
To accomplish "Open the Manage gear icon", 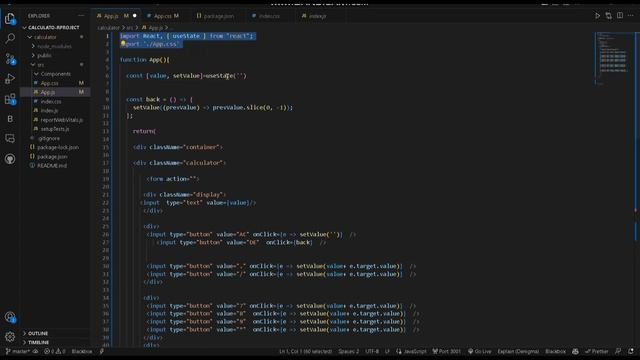I will (10, 336).
